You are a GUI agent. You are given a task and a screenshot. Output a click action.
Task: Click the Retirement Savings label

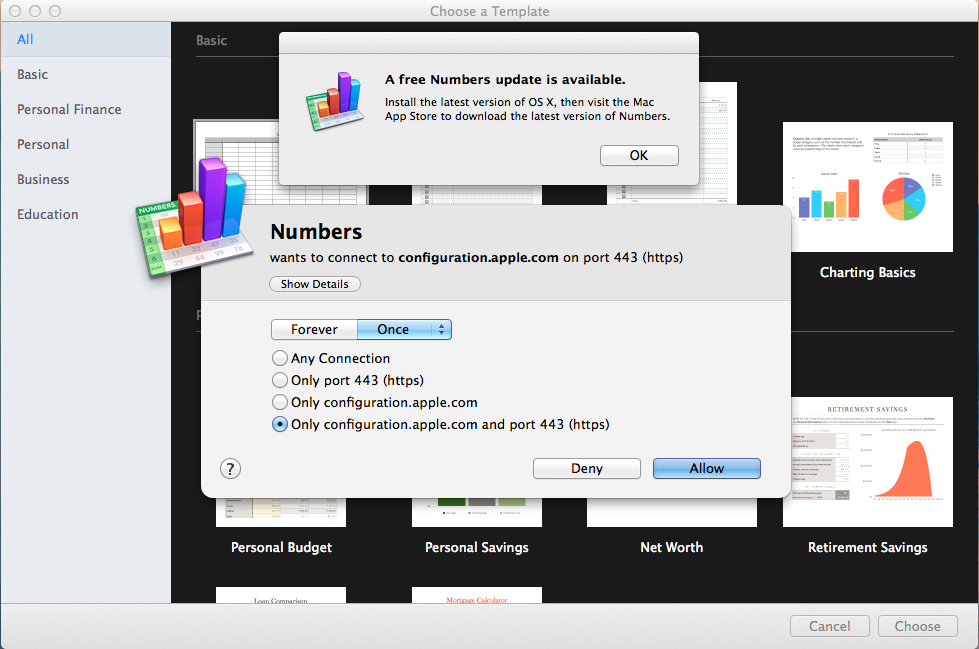point(867,547)
